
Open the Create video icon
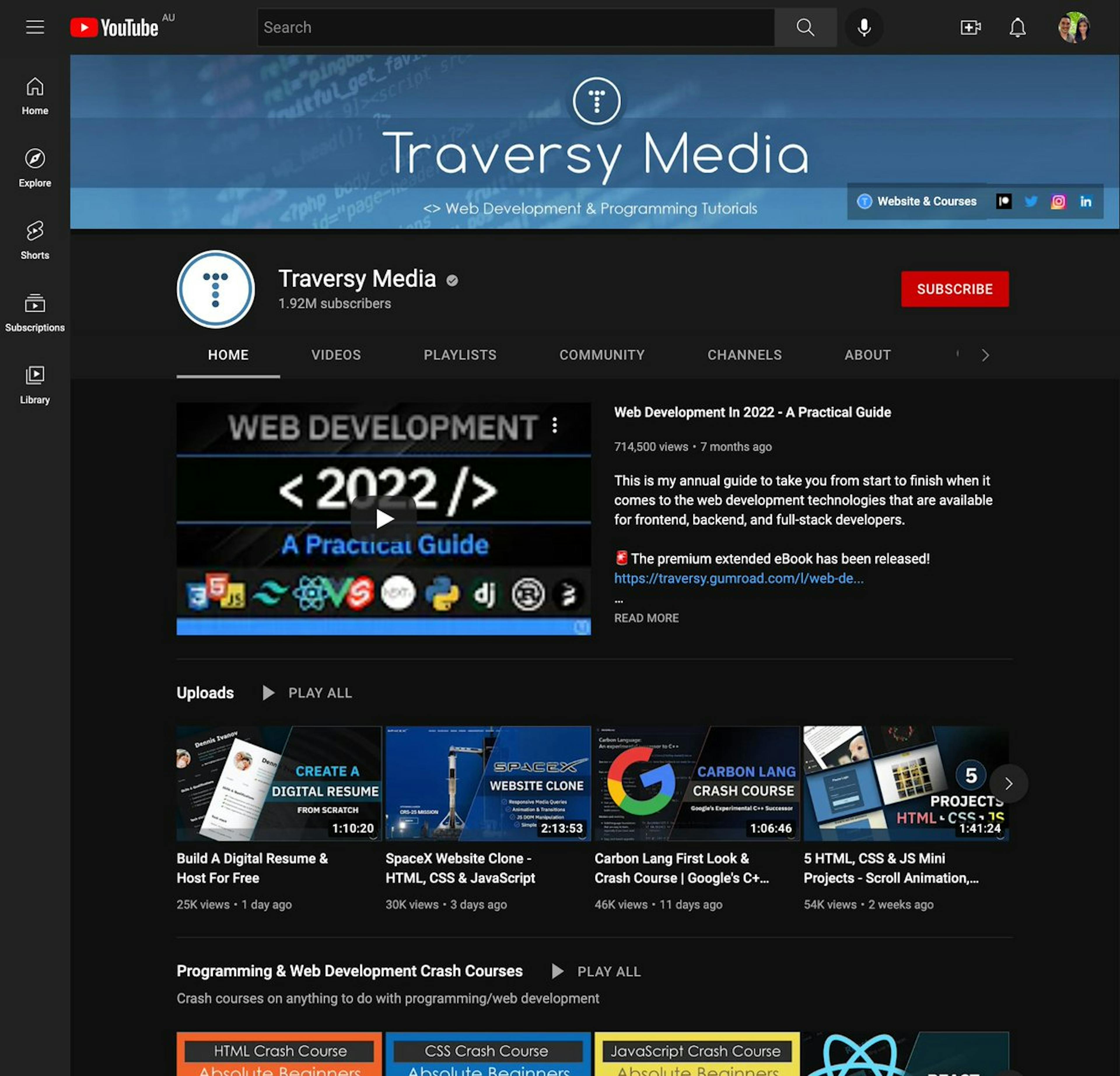click(970, 27)
